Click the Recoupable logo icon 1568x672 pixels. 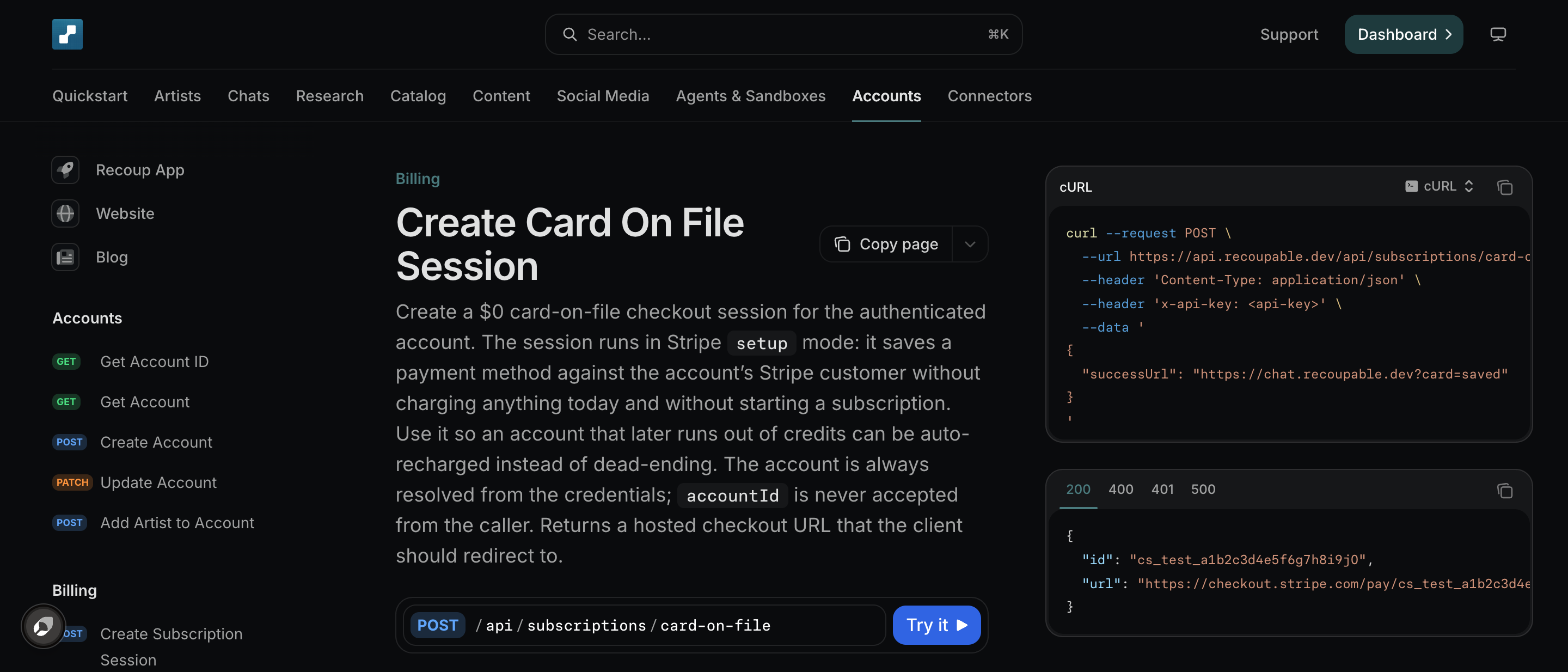tap(68, 34)
